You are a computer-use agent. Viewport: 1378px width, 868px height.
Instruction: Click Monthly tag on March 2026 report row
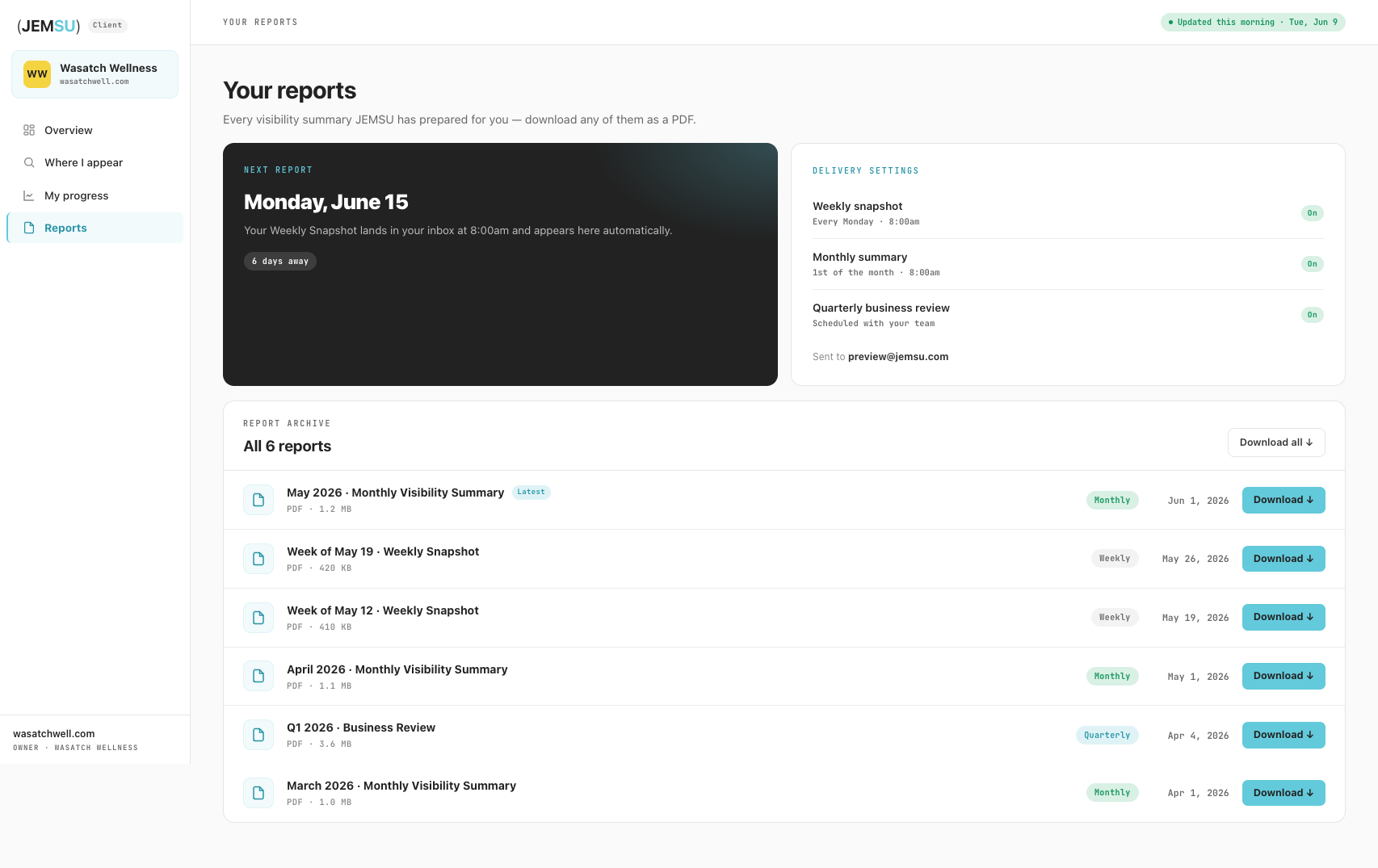click(x=1112, y=792)
